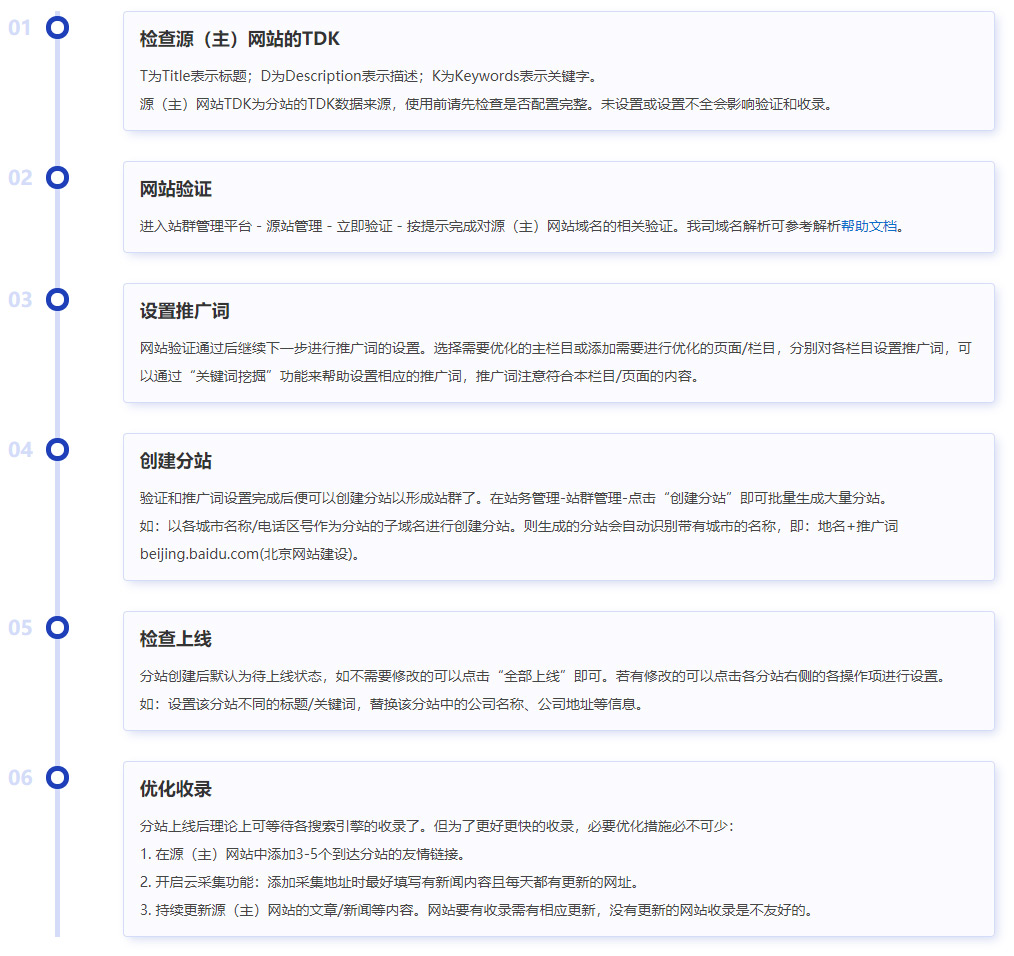Click the 优化收录 card title
Image resolution: width=1014 pixels, height=956 pixels.
tap(176, 789)
